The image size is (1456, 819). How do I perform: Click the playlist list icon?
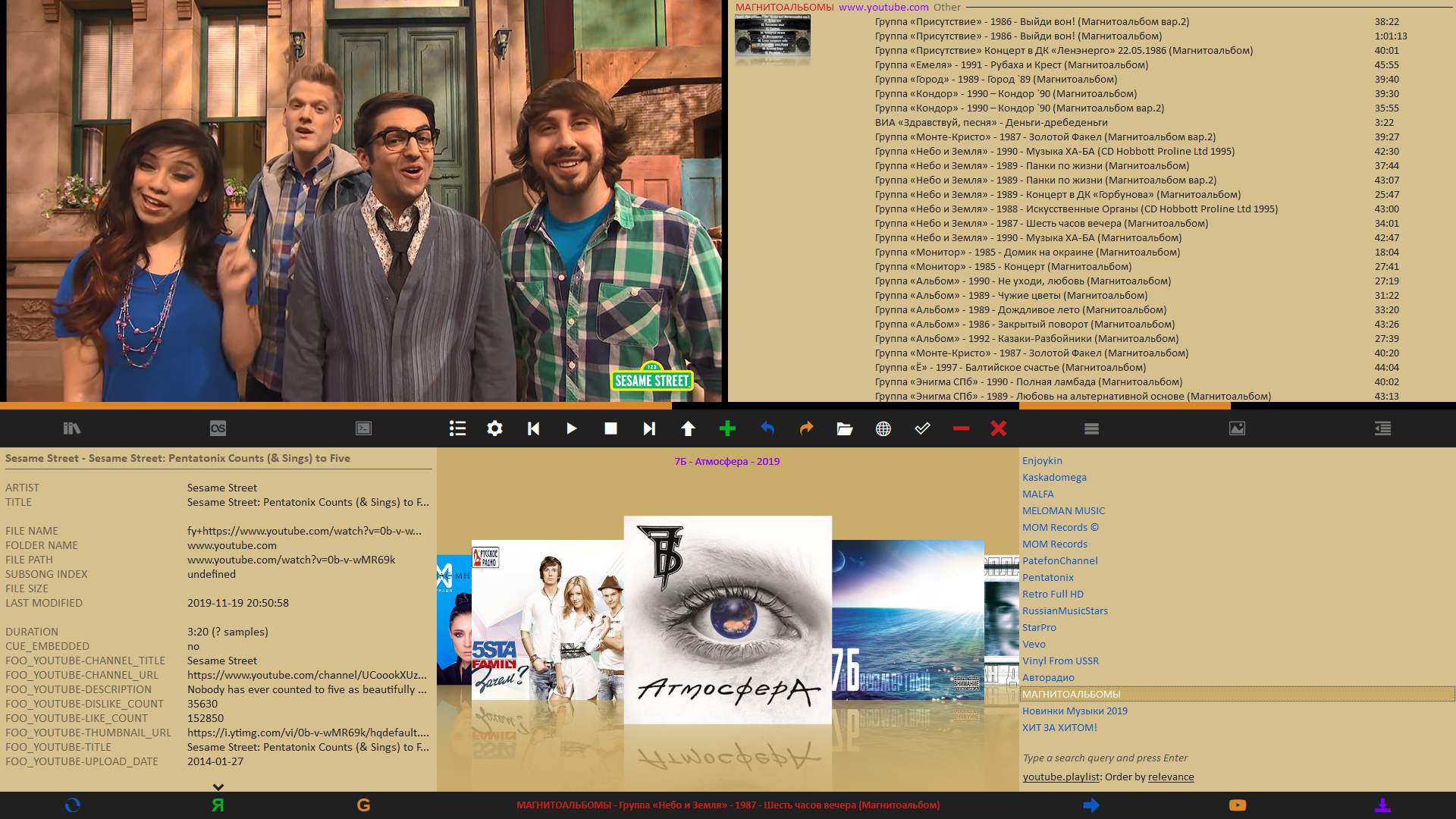pos(457,428)
